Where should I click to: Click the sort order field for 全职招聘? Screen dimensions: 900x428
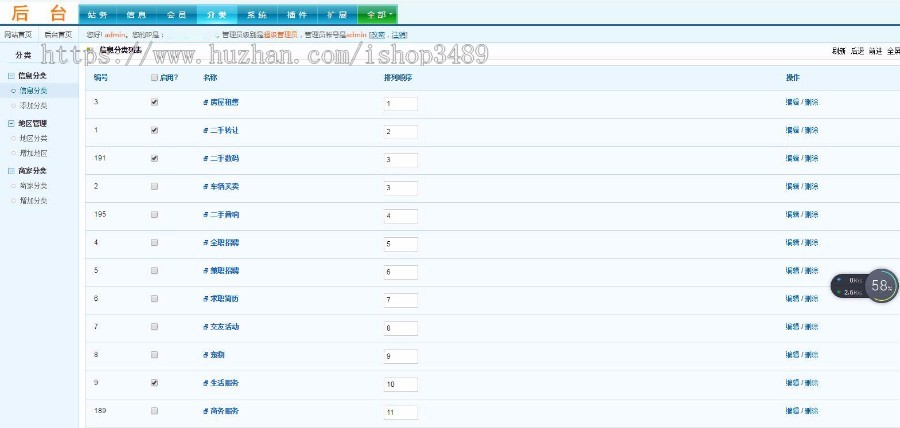pyautogui.click(x=401, y=244)
